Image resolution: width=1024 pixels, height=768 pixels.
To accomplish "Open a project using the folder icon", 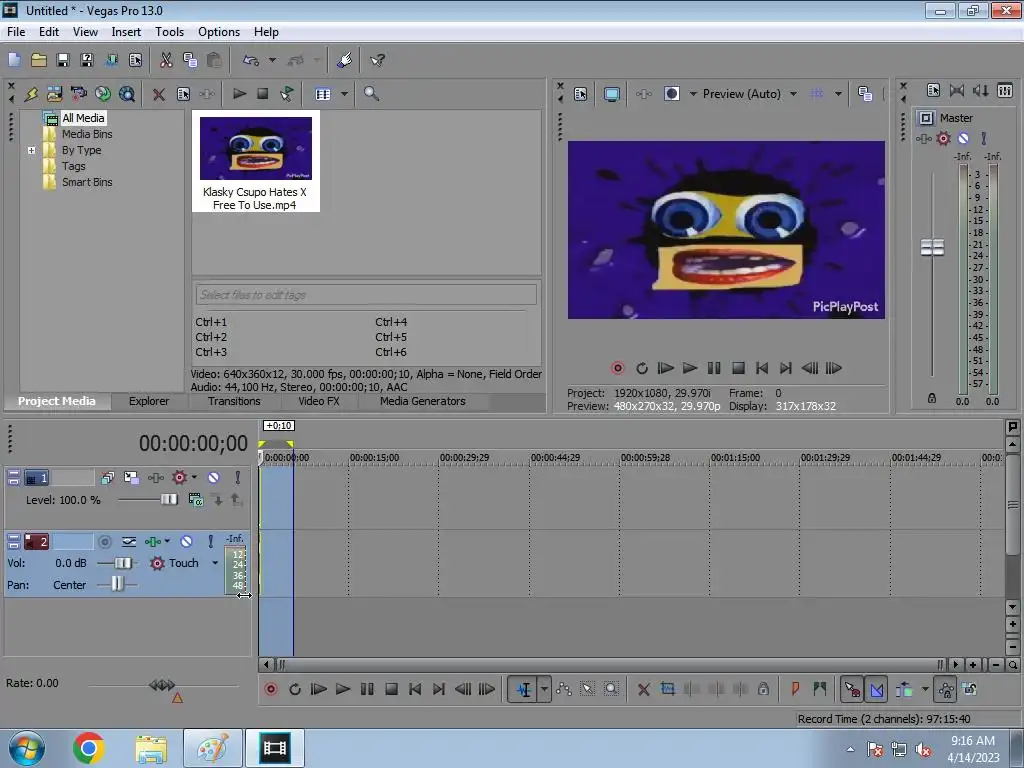I will pyautogui.click(x=39, y=60).
